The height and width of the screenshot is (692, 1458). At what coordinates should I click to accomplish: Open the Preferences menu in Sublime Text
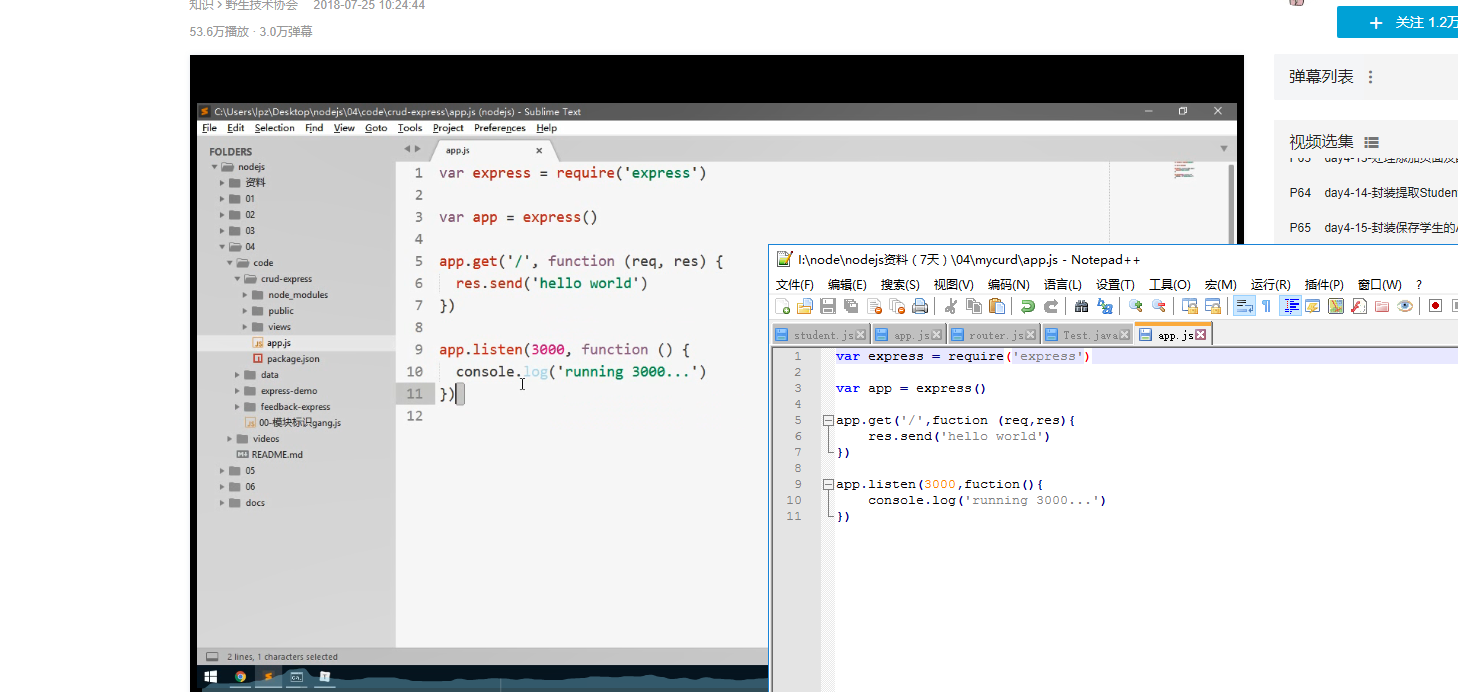coord(500,128)
